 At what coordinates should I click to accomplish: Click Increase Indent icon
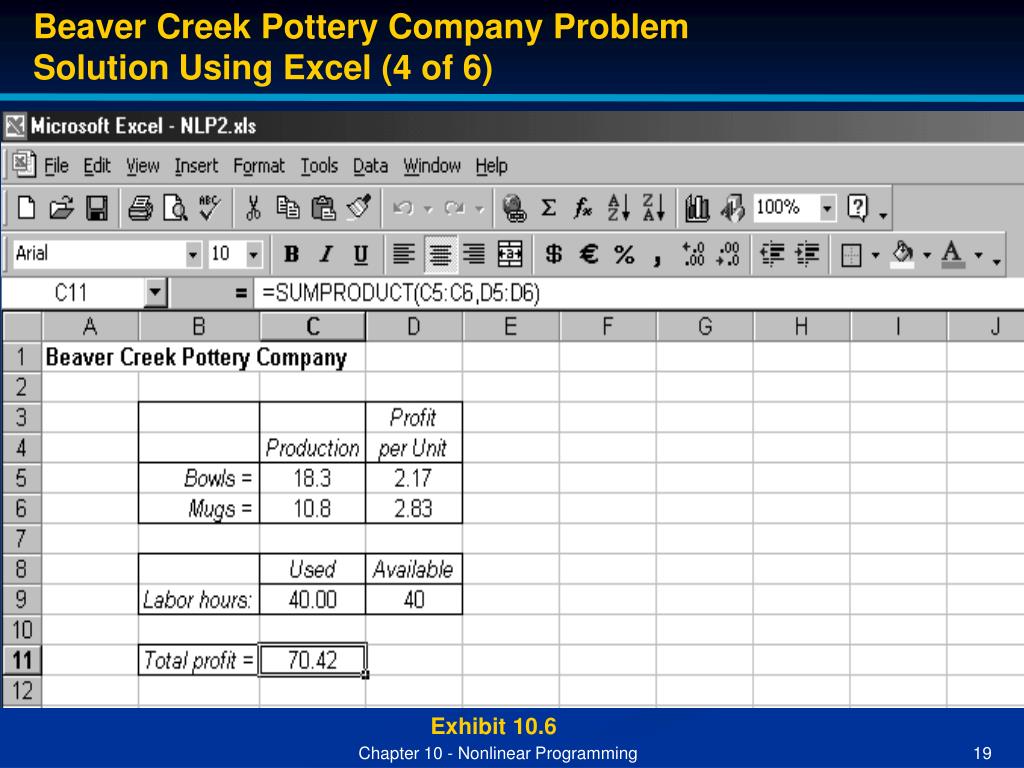(x=808, y=254)
